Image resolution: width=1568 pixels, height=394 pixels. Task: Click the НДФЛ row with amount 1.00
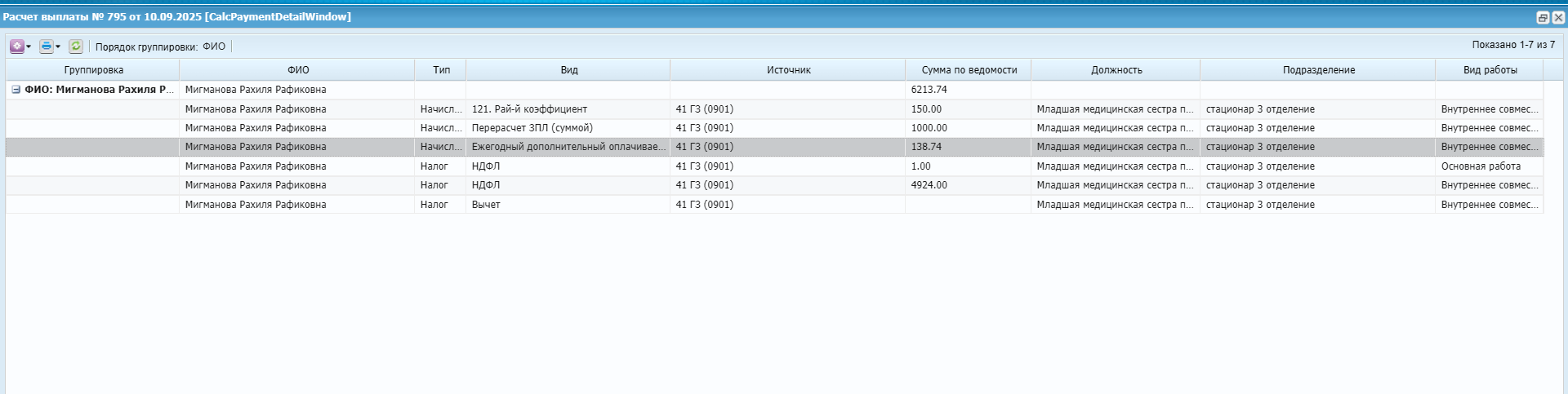[774, 166]
